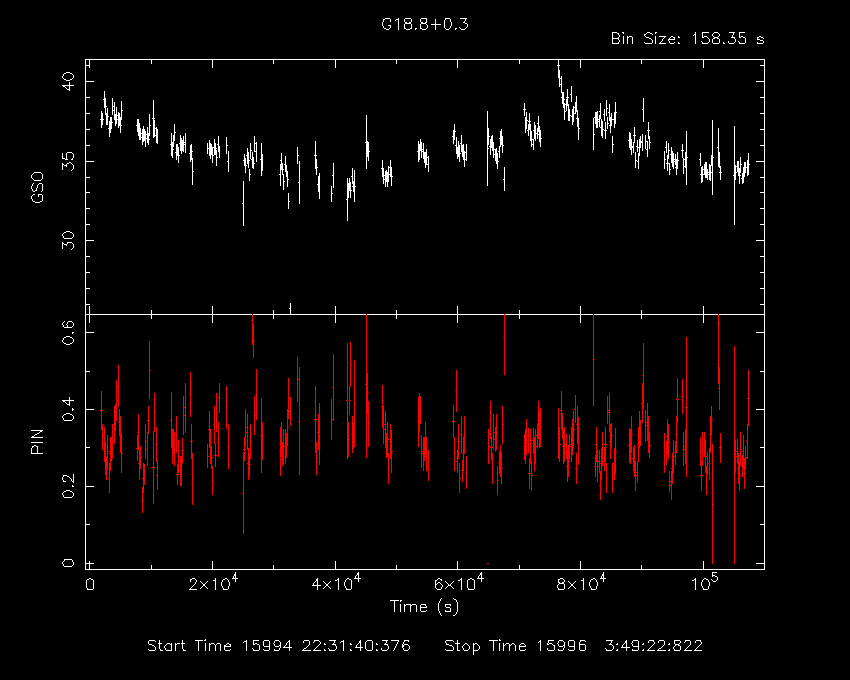The height and width of the screenshot is (680, 850).
Task: Click the Time (s) x-axis label
Action: (424, 606)
